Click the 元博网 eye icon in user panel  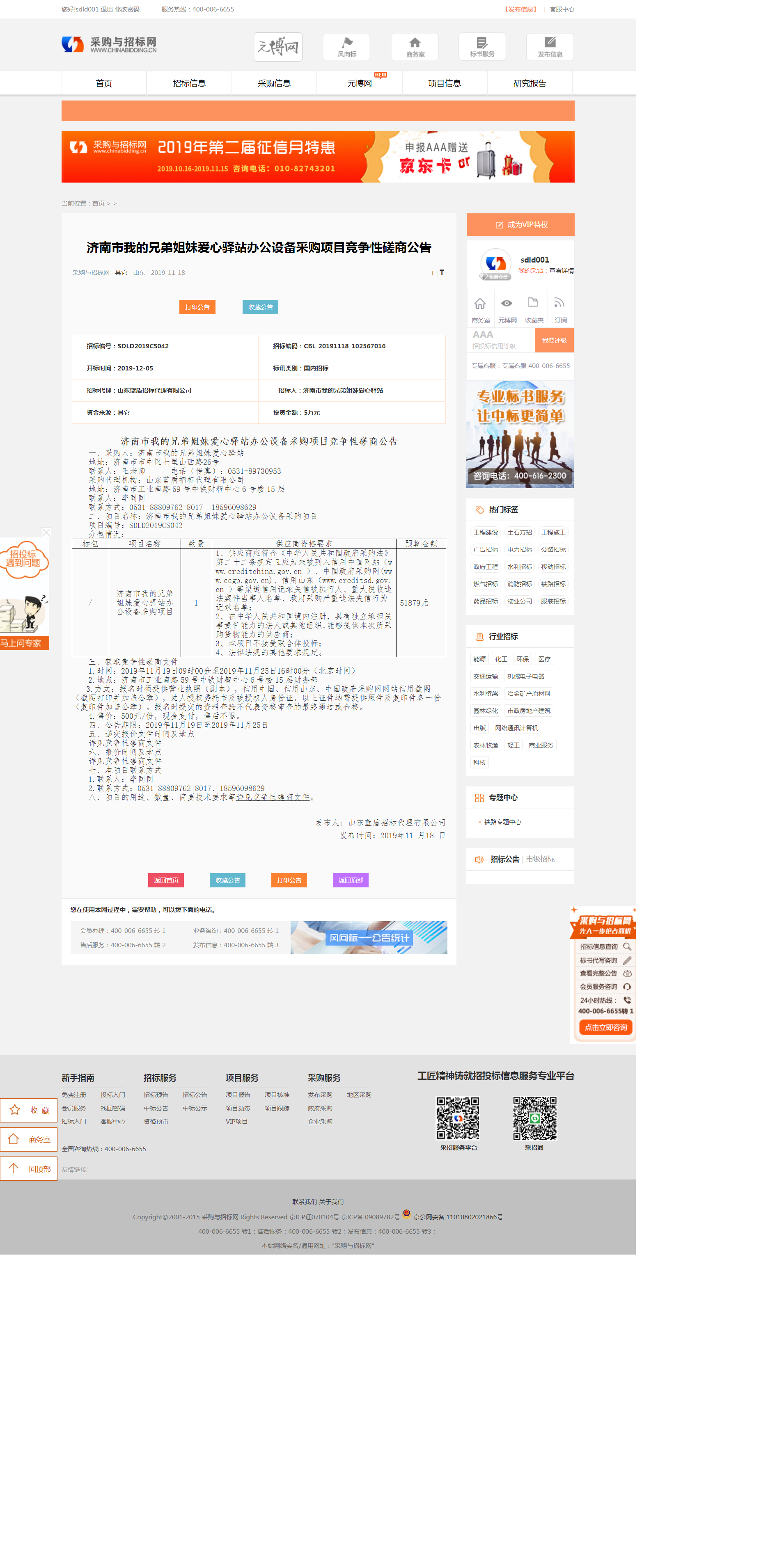coord(507,303)
